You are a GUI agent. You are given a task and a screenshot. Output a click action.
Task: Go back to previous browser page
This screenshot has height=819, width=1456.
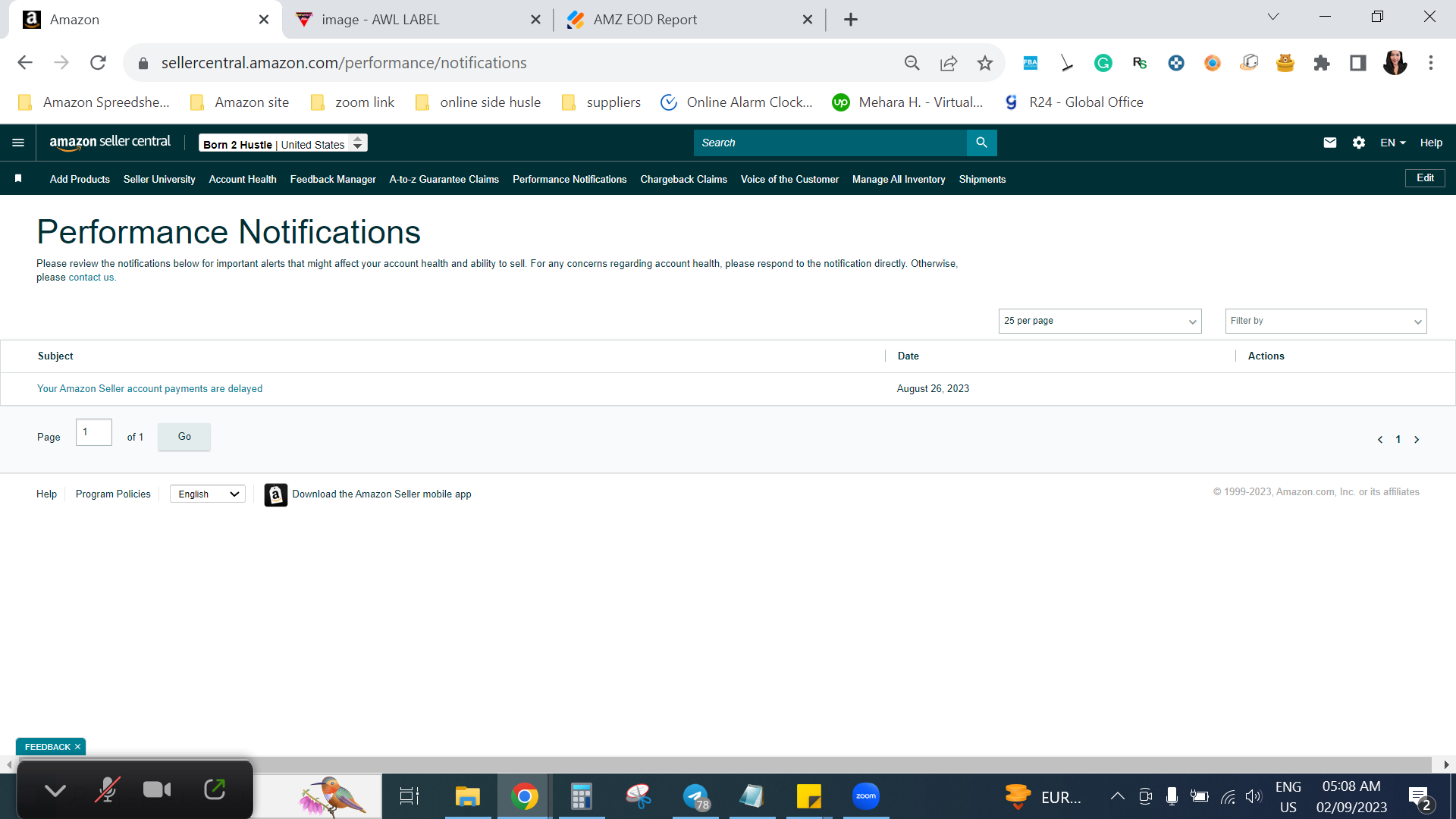(x=25, y=63)
